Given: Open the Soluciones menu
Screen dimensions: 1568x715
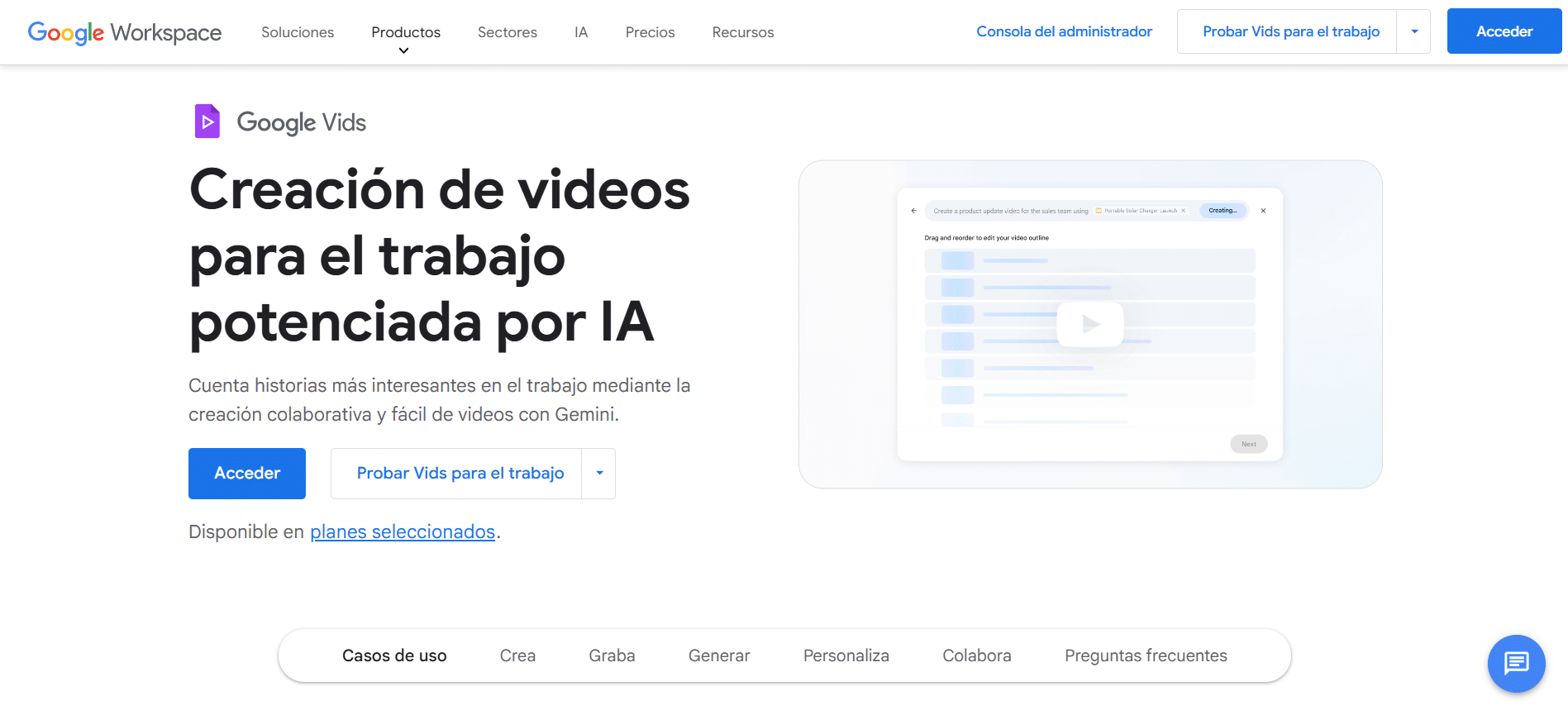Looking at the screenshot, I should pos(298,32).
